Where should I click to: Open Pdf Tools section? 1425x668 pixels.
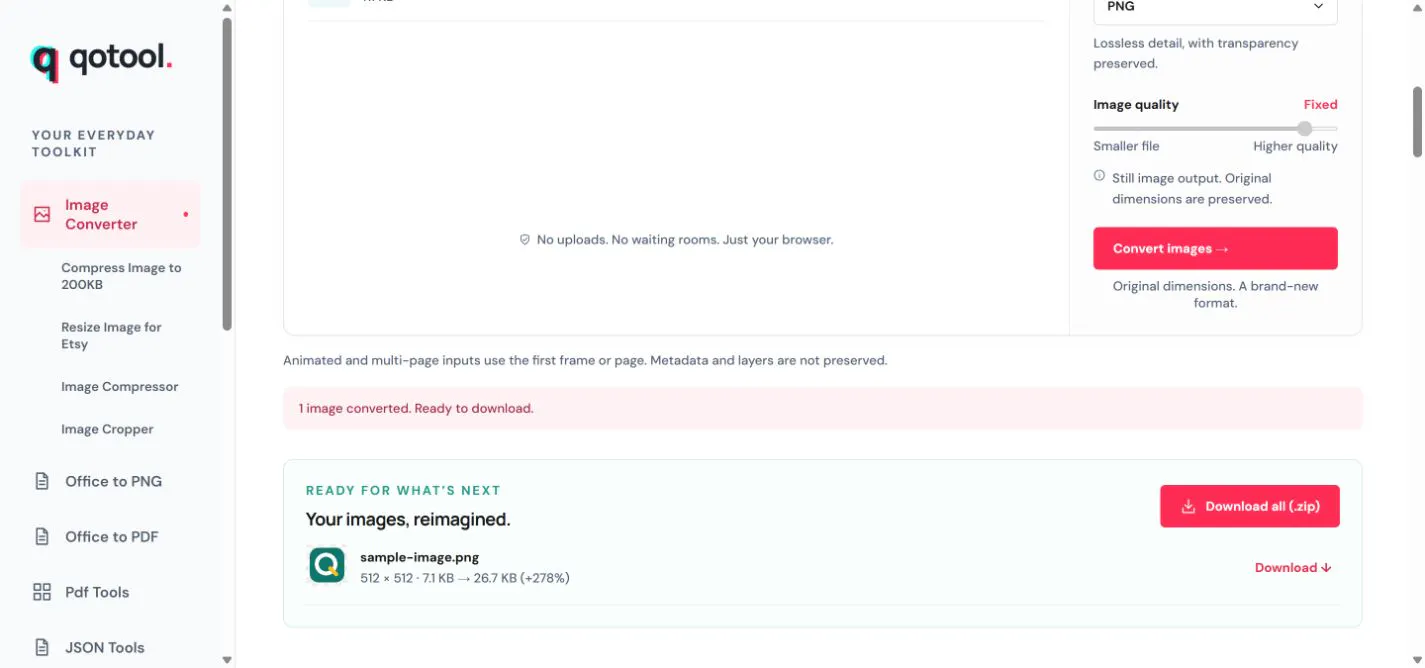pos(97,592)
